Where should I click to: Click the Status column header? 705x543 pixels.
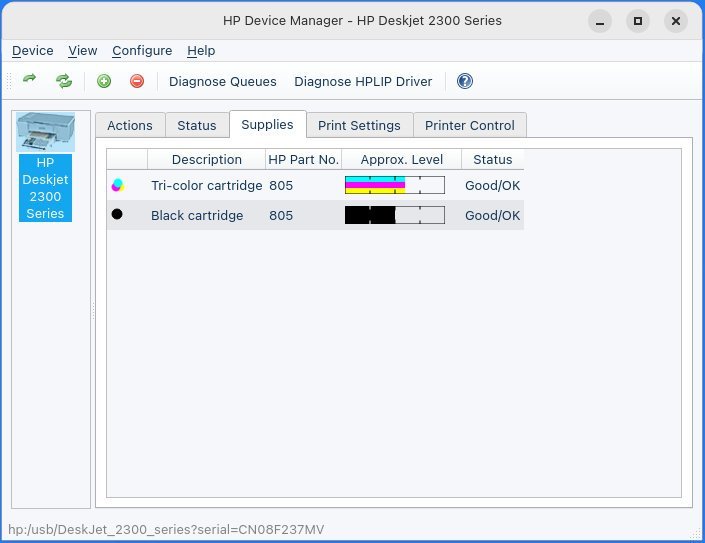coord(493,160)
